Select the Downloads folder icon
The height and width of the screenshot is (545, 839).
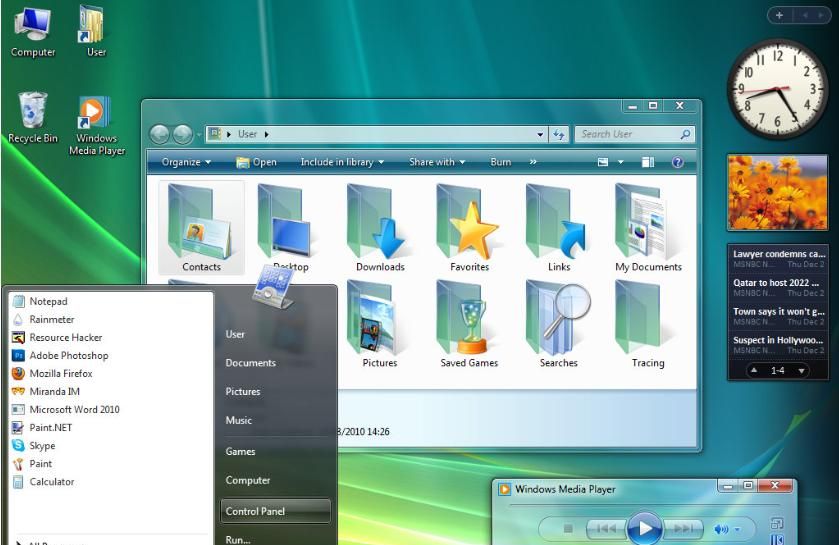click(x=380, y=227)
